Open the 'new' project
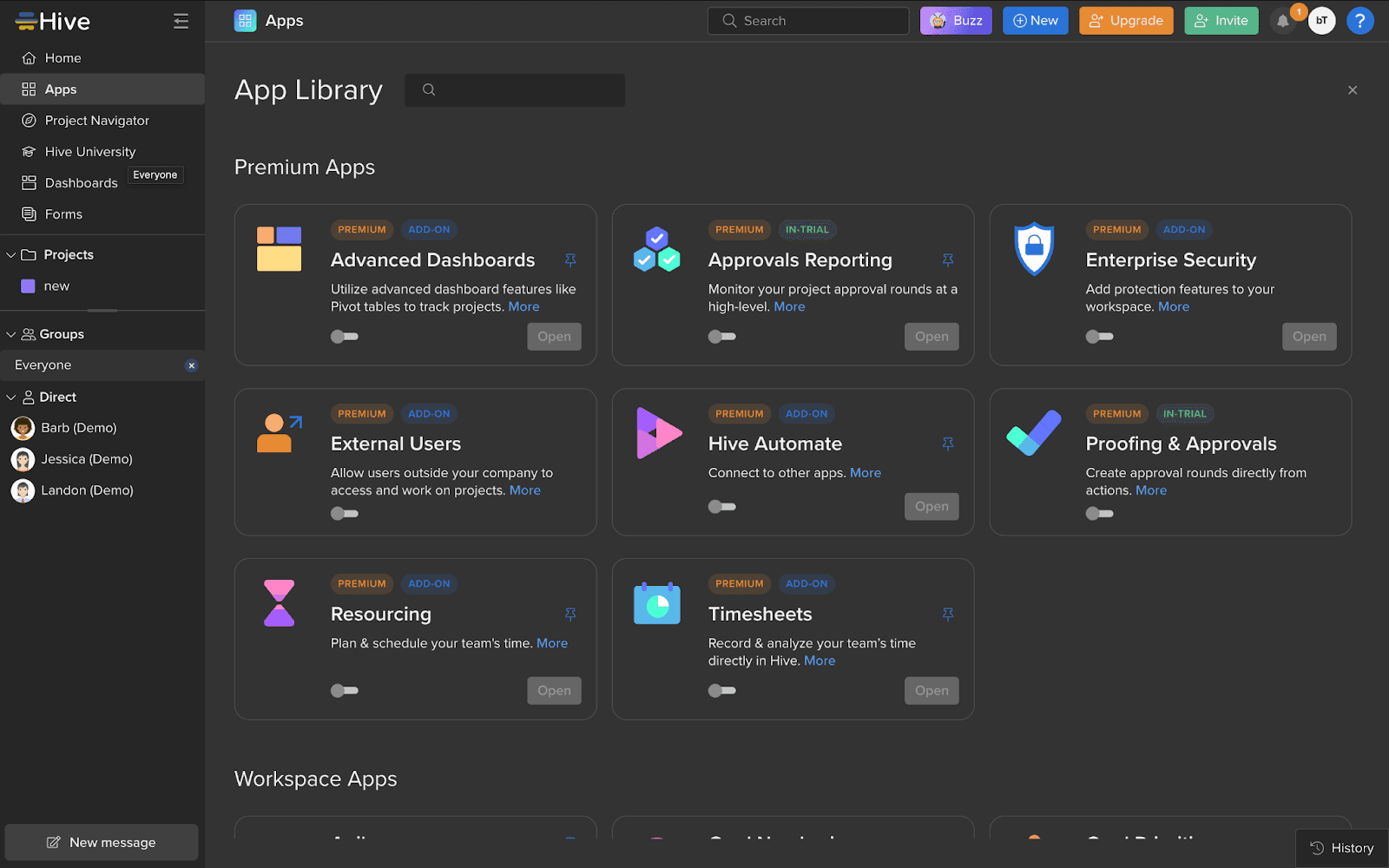 [102, 286]
